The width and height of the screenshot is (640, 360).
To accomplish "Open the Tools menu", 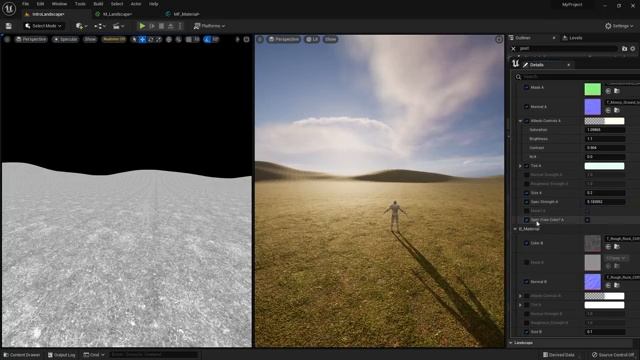I will [x=80, y=4].
